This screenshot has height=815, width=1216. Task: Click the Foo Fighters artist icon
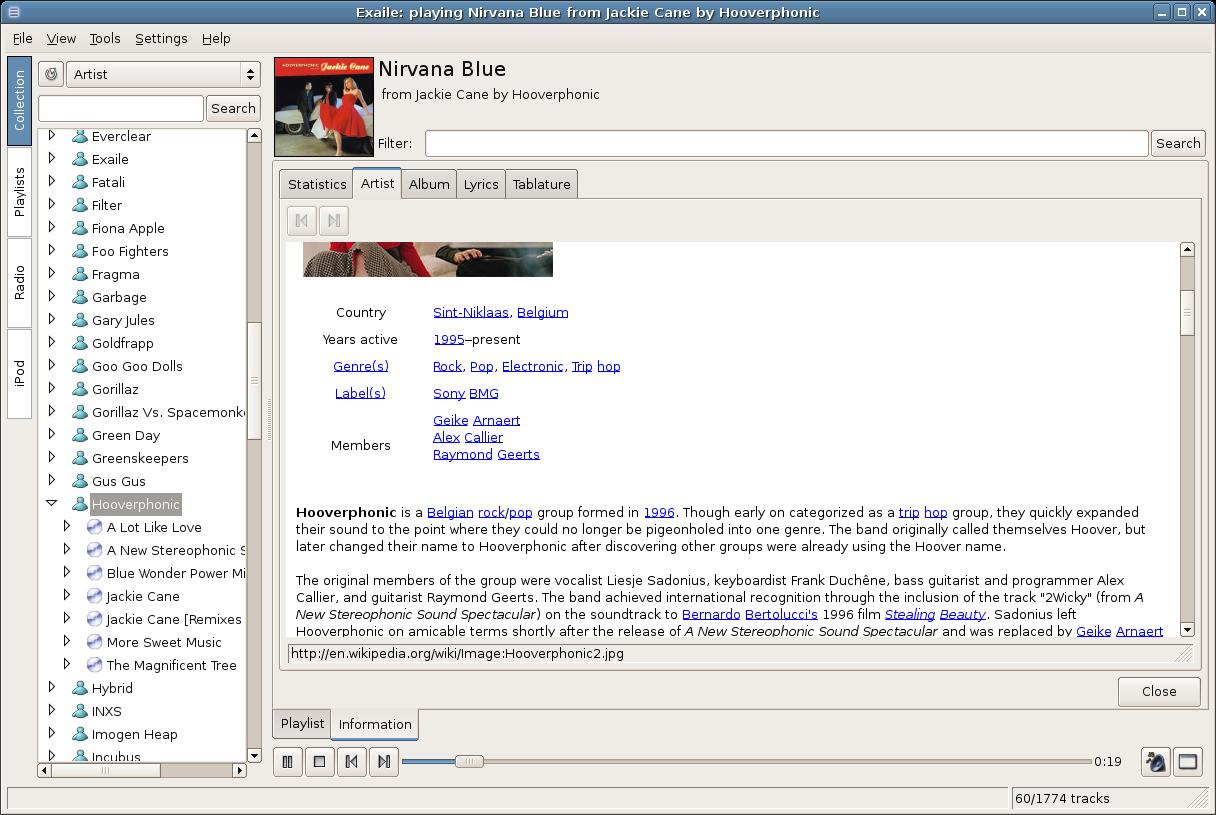(79, 251)
